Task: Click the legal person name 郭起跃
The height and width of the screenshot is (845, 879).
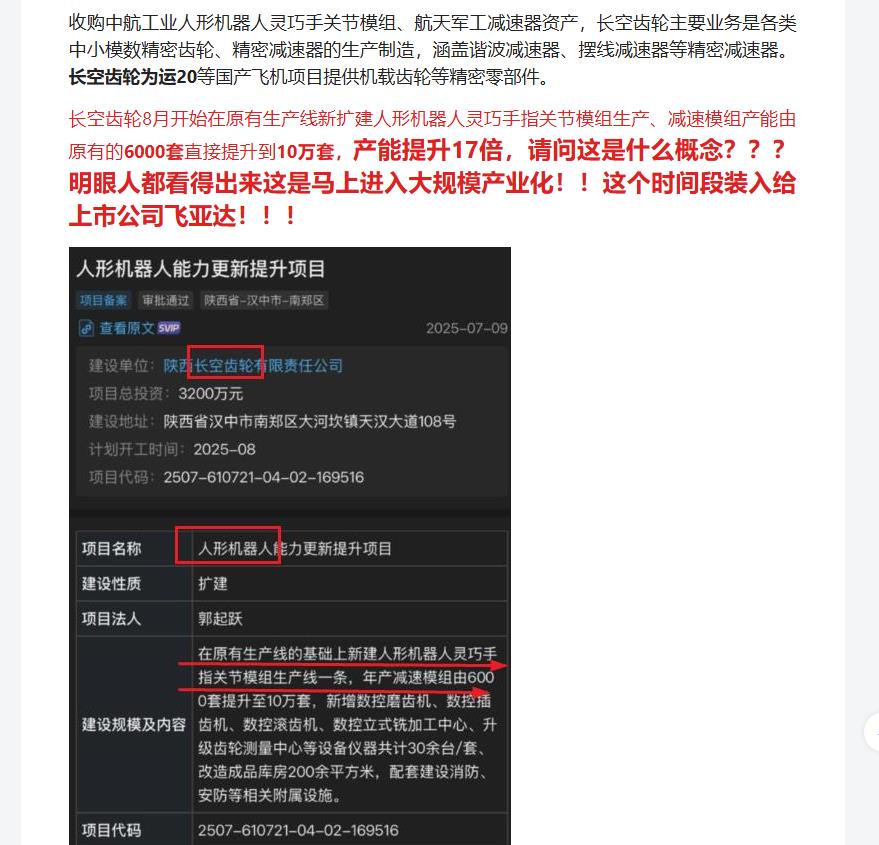Action: click(220, 619)
